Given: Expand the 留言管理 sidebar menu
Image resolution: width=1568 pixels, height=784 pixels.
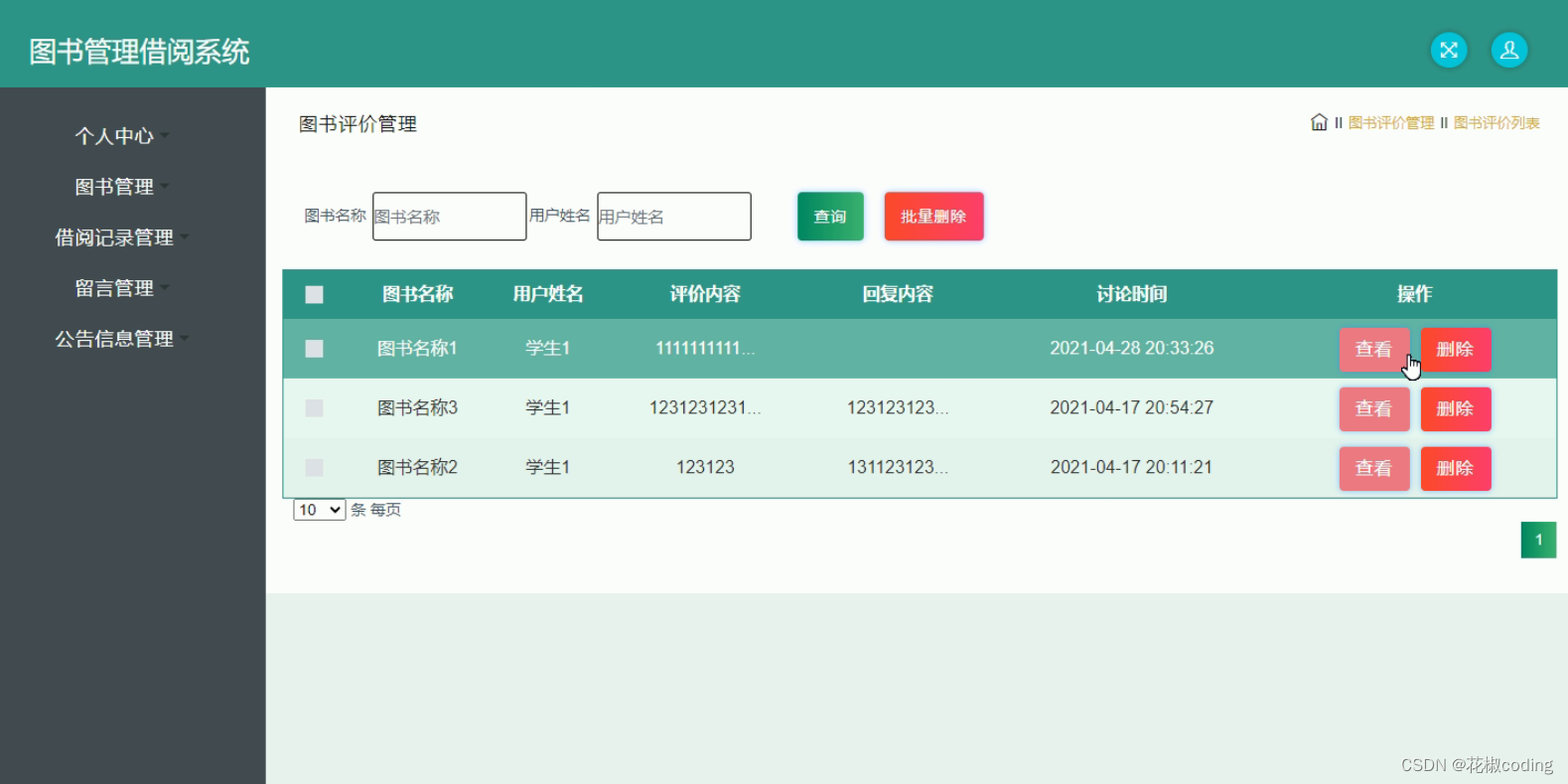Looking at the screenshot, I should tap(121, 288).
